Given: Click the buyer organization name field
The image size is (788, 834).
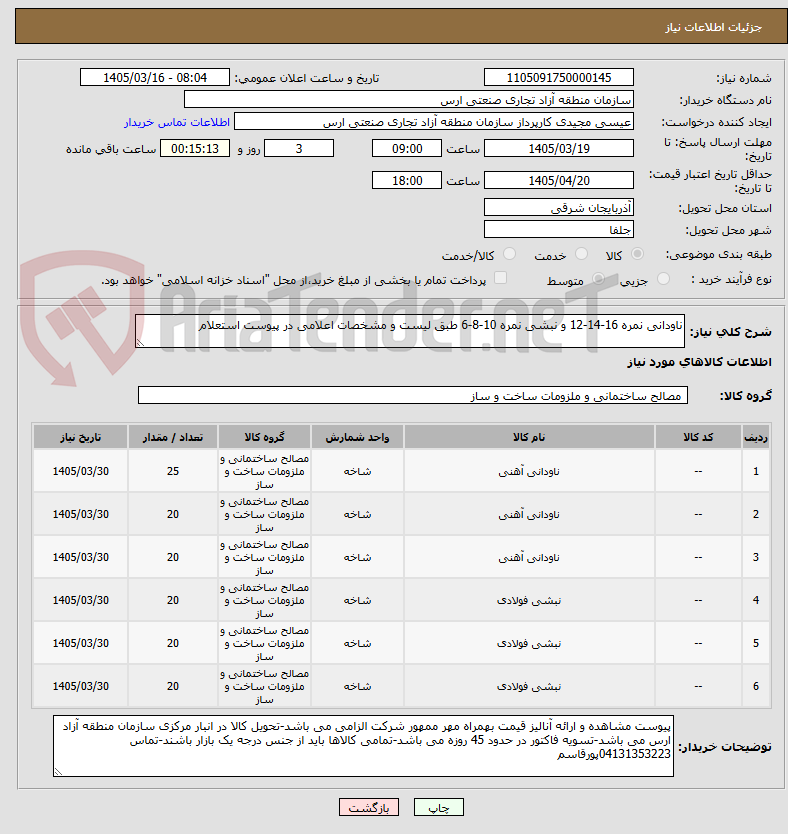Looking at the screenshot, I should pyautogui.click(x=409, y=100).
